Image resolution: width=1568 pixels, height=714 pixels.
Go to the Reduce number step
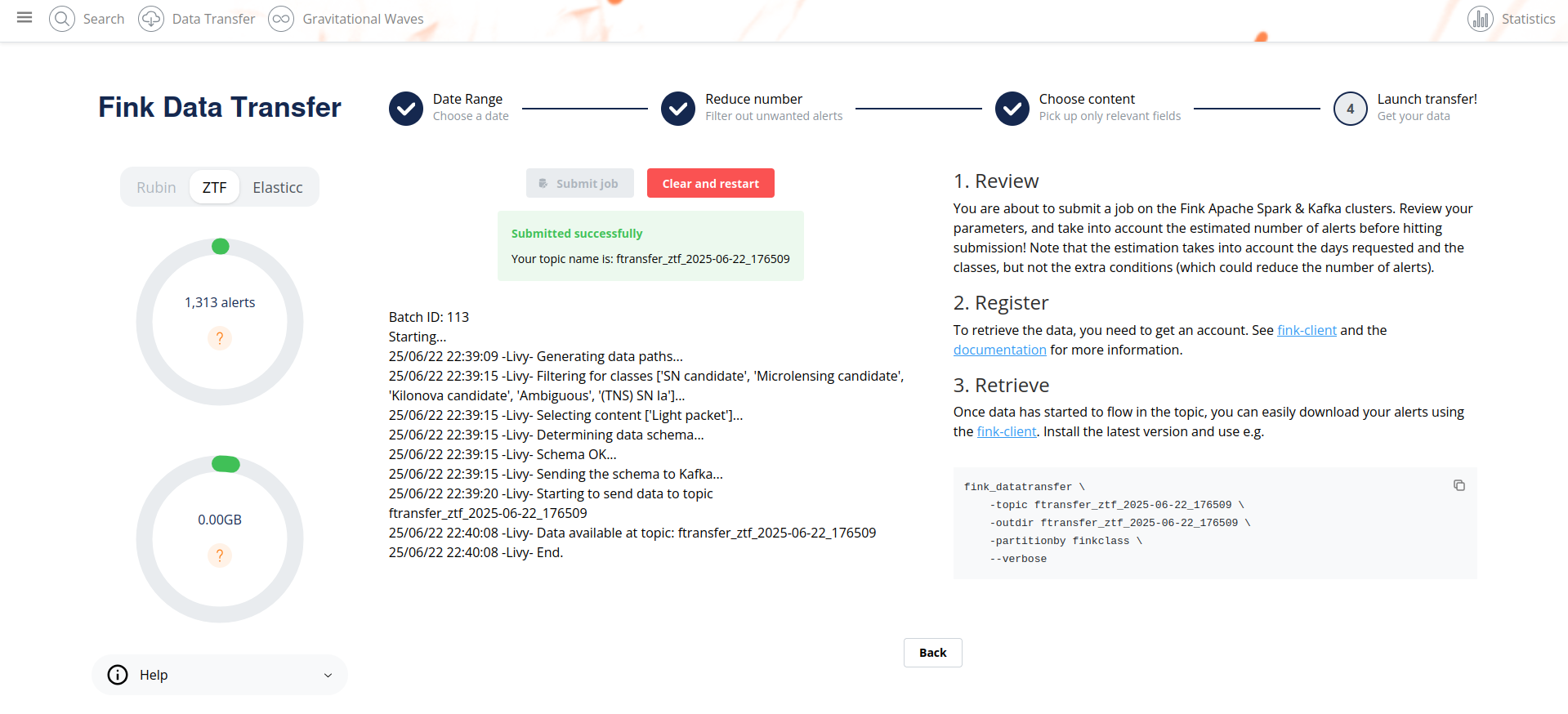[752, 108]
